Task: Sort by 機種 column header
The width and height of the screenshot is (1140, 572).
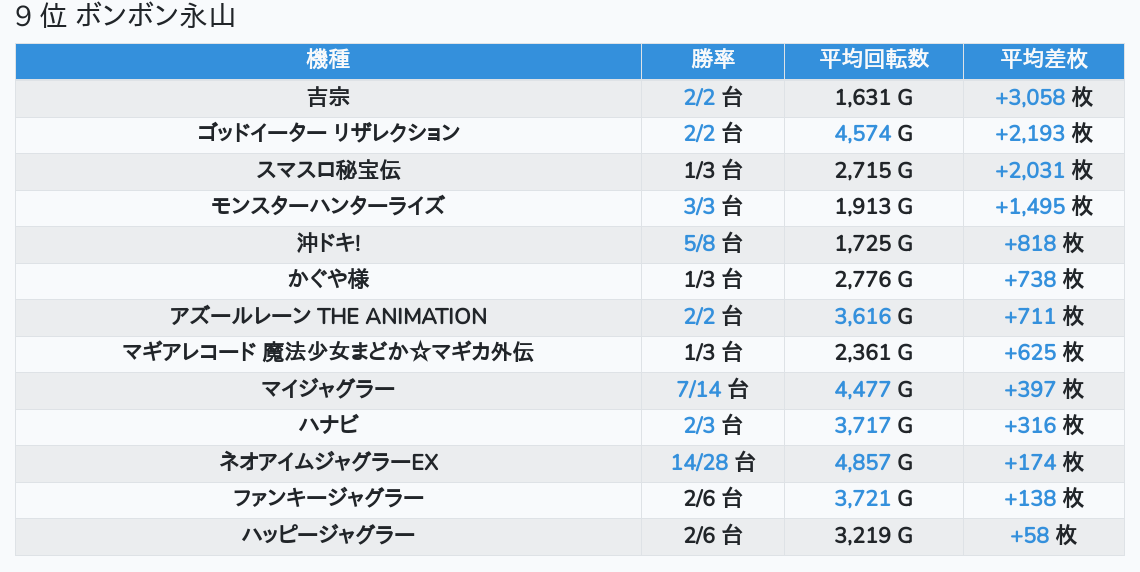Action: click(328, 60)
